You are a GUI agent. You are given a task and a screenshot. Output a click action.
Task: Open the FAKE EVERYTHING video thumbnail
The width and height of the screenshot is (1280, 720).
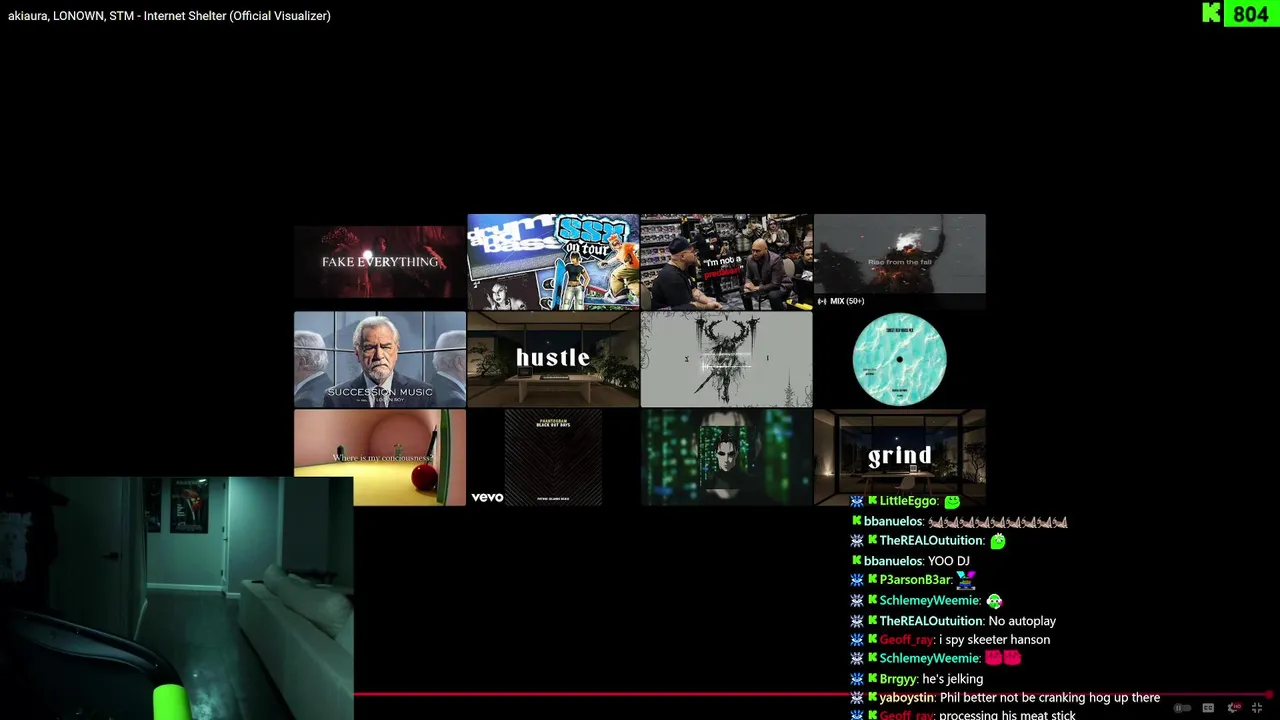[x=380, y=262]
